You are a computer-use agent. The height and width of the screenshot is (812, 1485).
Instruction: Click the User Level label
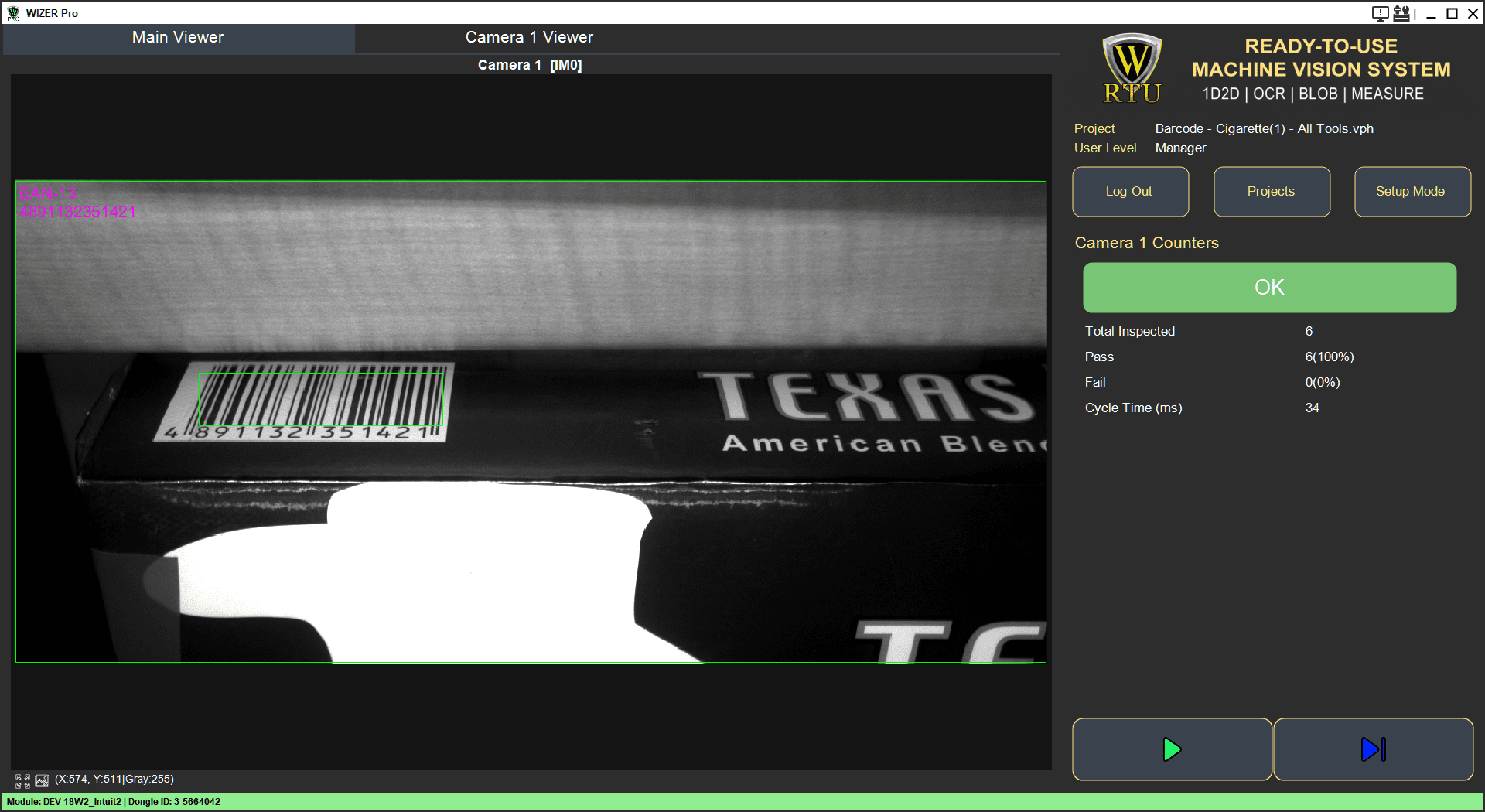point(1105,148)
